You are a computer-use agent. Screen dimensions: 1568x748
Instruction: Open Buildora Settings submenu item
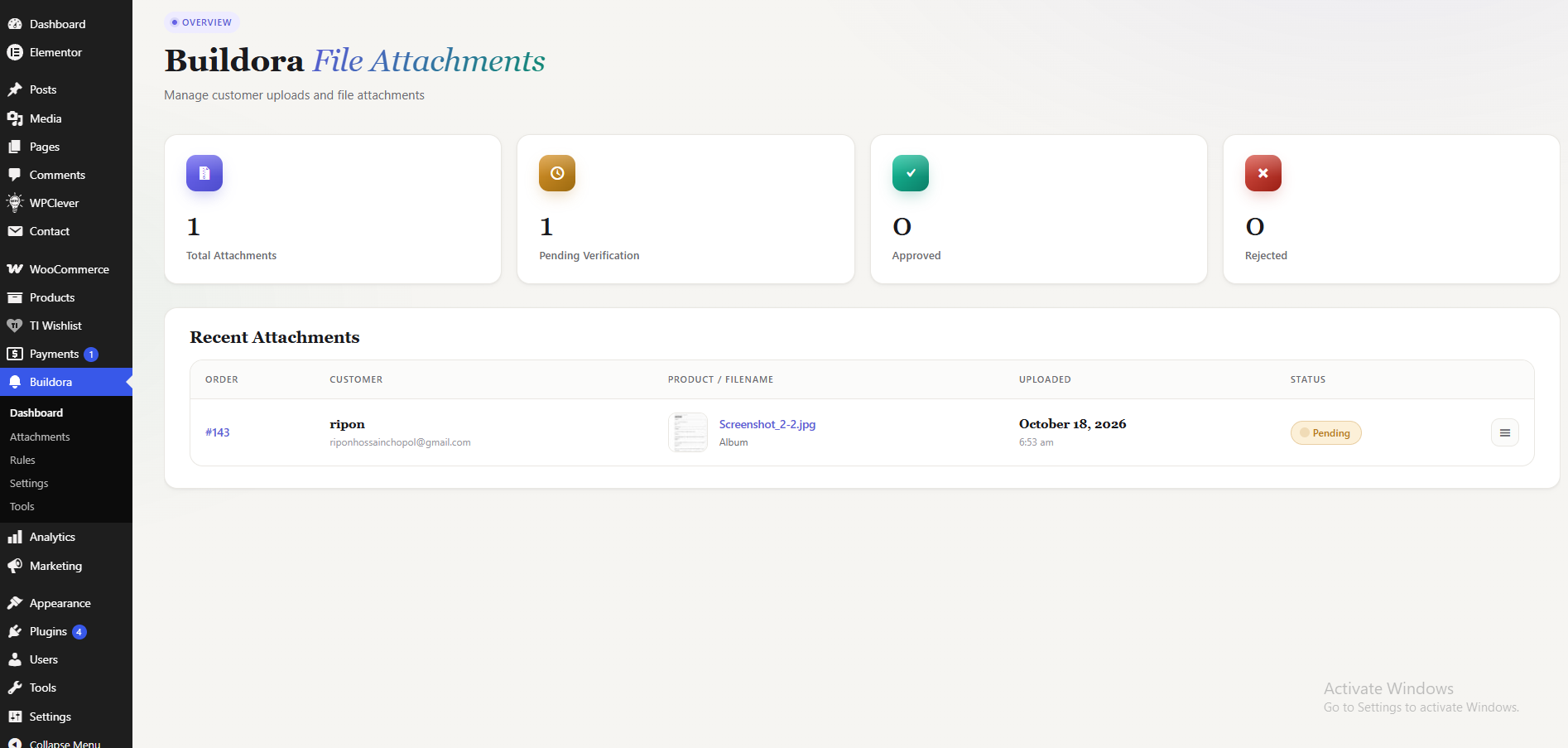pyautogui.click(x=29, y=483)
